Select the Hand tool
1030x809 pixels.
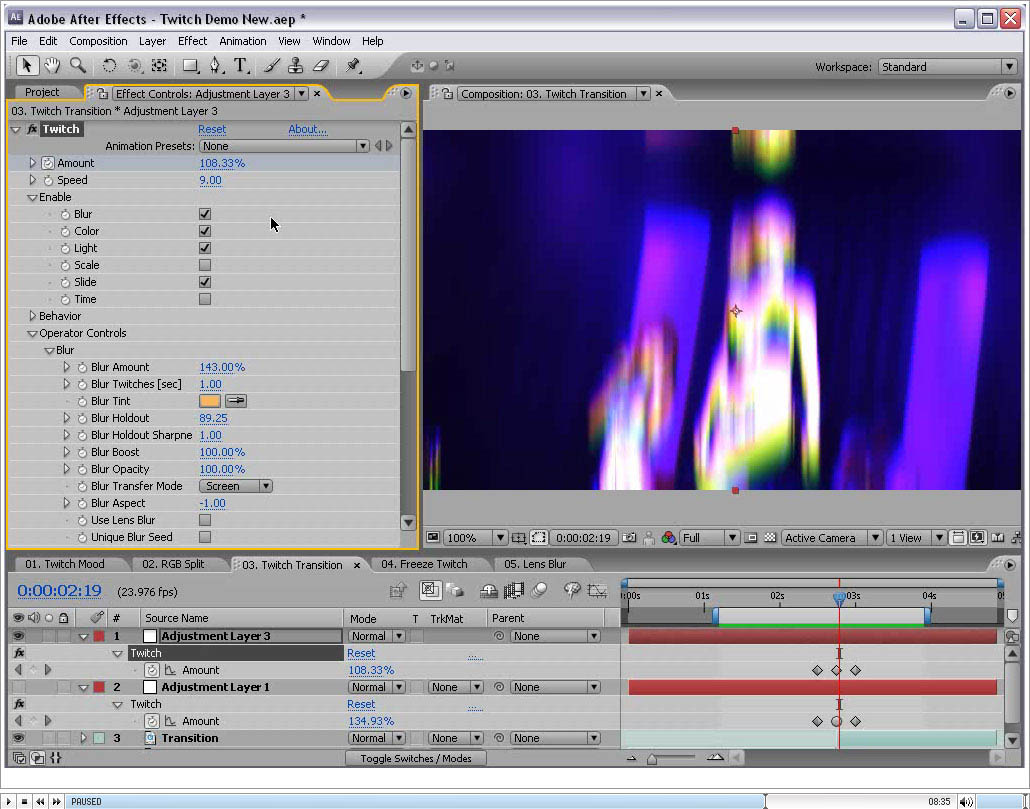[51, 66]
